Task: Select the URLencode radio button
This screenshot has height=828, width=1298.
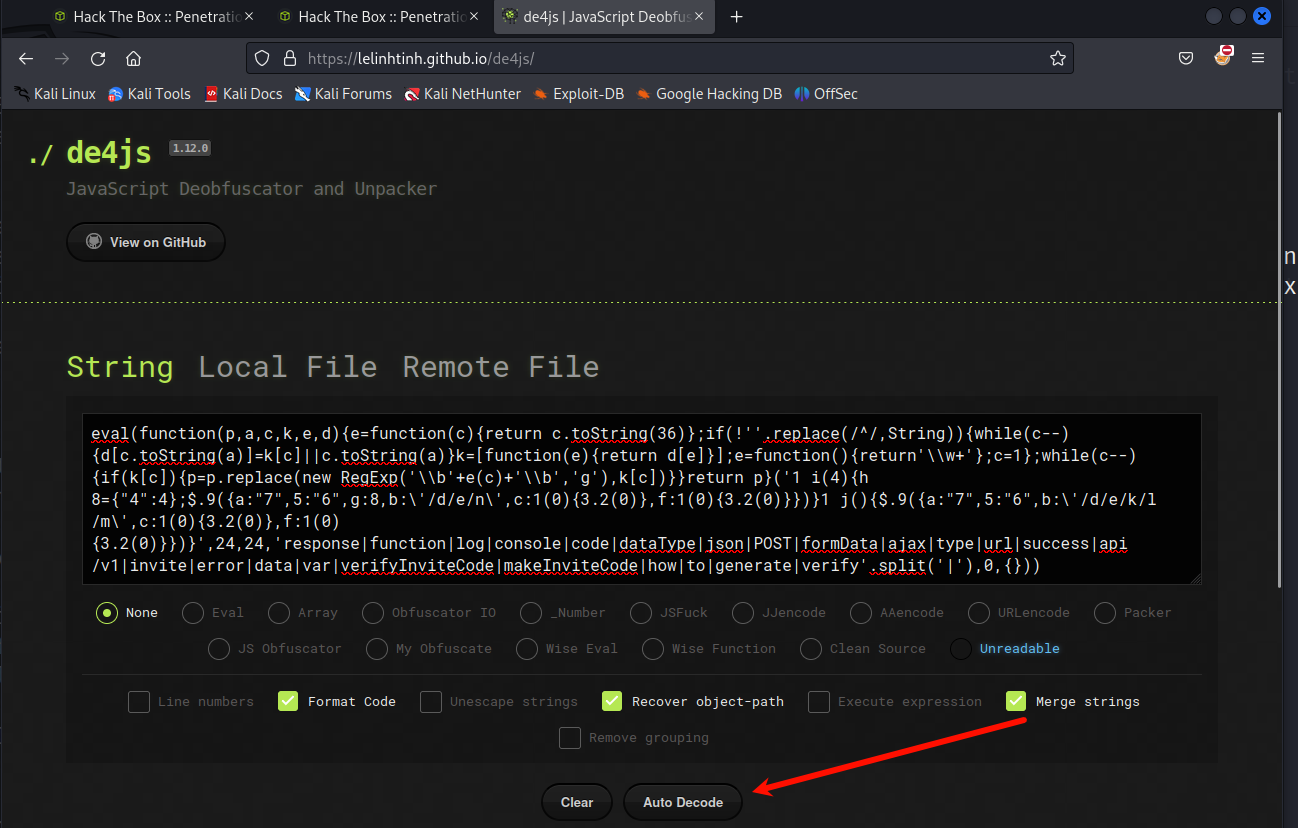Action: pos(979,612)
